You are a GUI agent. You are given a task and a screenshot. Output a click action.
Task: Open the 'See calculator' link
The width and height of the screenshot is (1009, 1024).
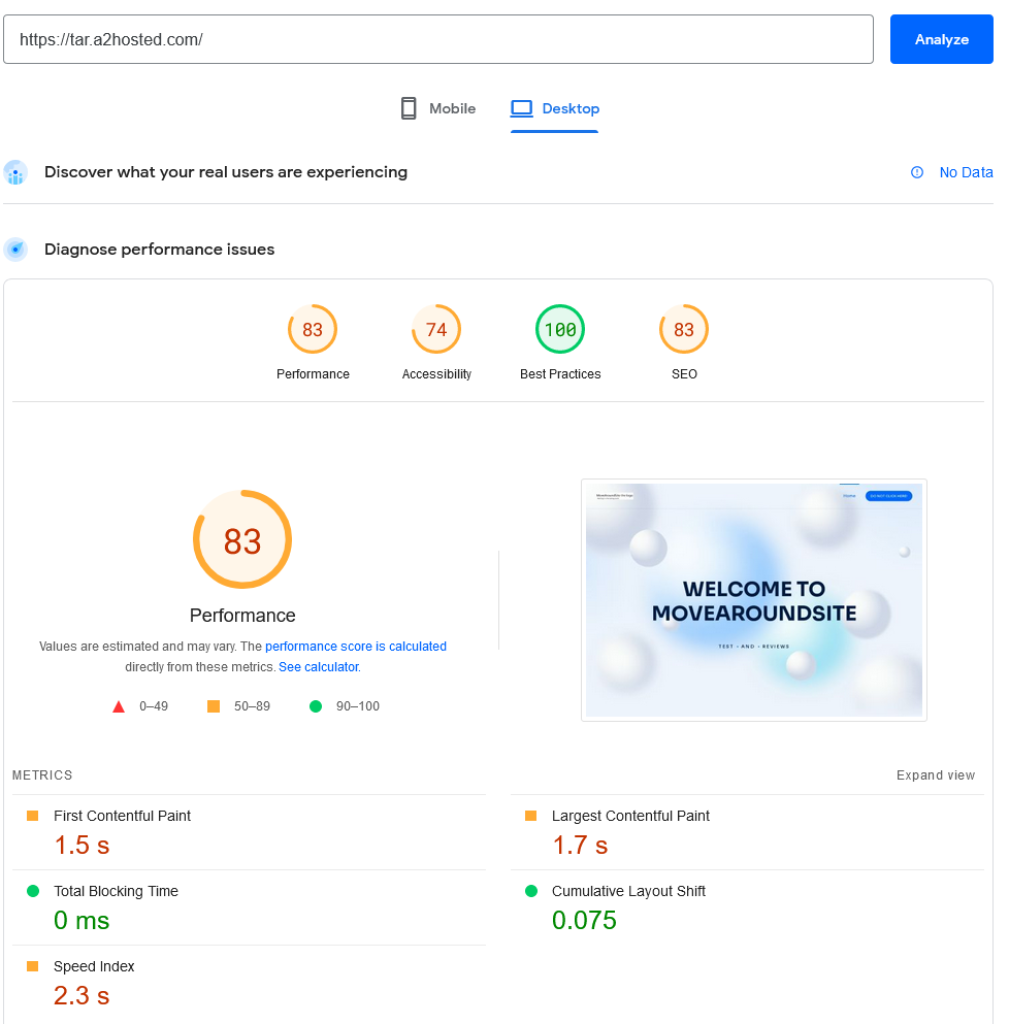(x=319, y=667)
